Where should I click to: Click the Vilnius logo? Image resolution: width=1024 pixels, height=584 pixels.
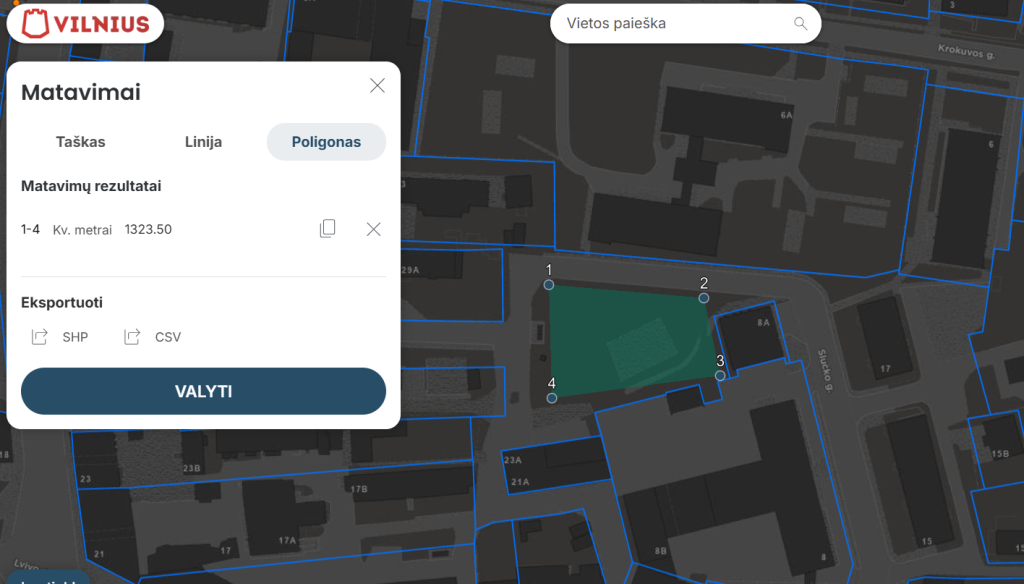(x=85, y=24)
